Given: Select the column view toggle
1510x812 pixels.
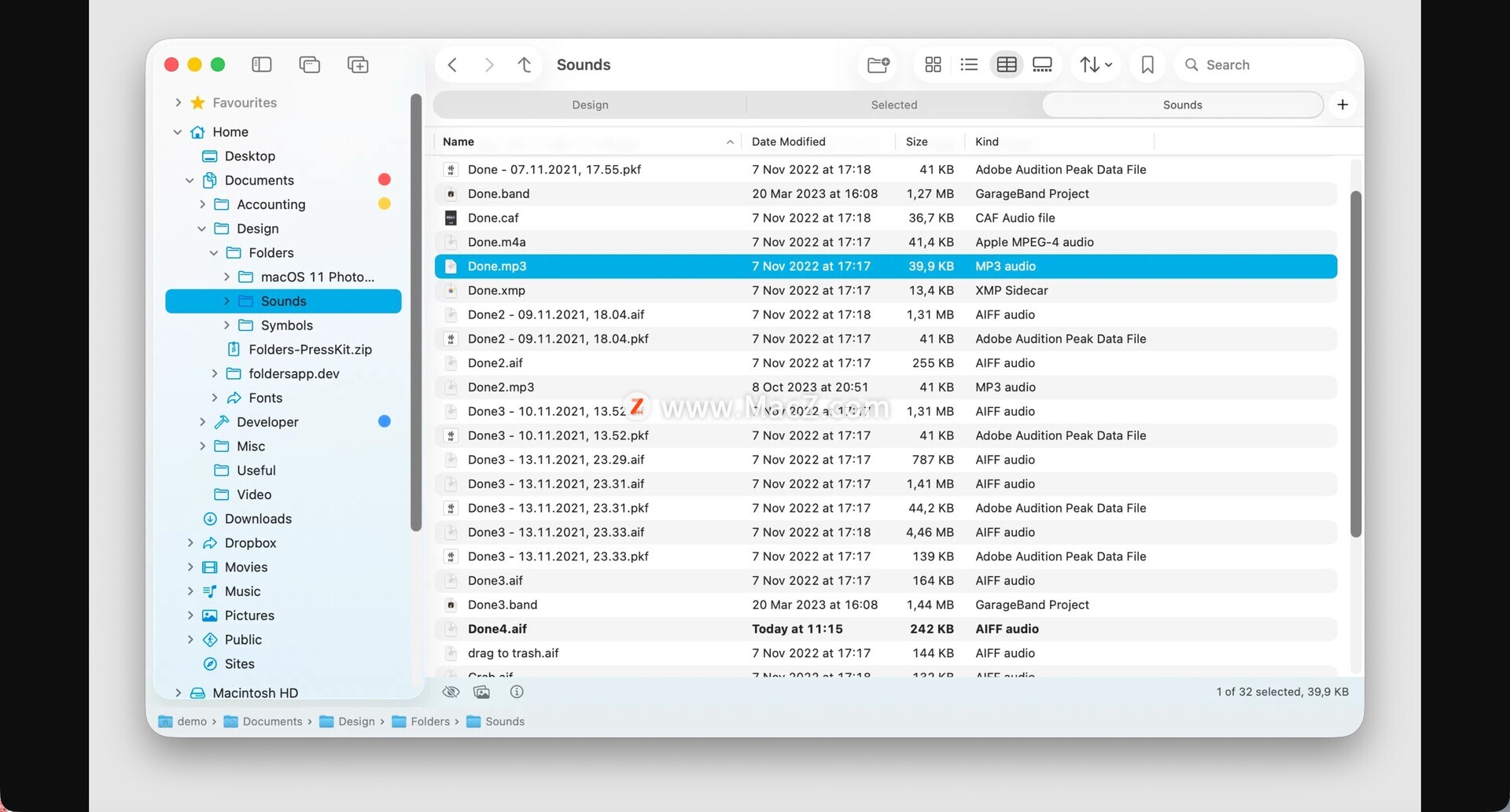Looking at the screenshot, I should click(x=1006, y=64).
